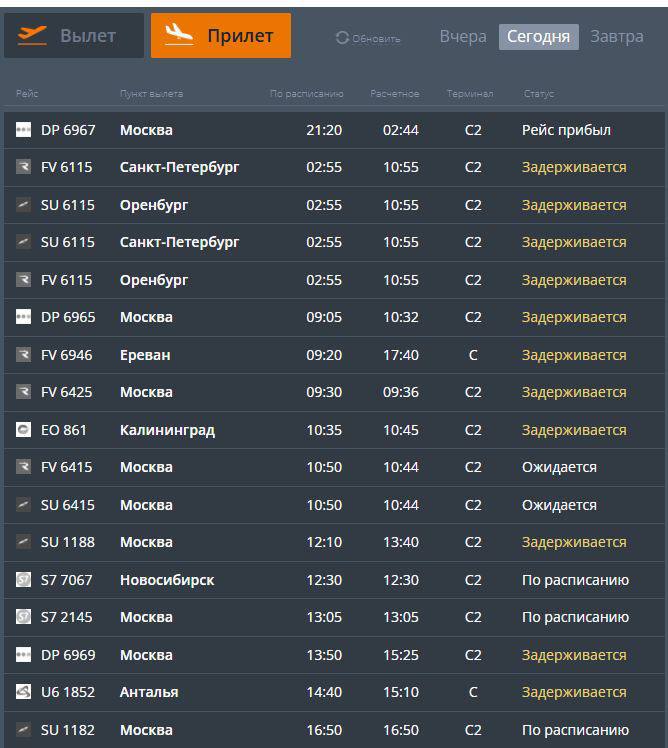Click Санкт-Петербург in the FV 6115 row
This screenshot has width=668, height=748.
179,167
